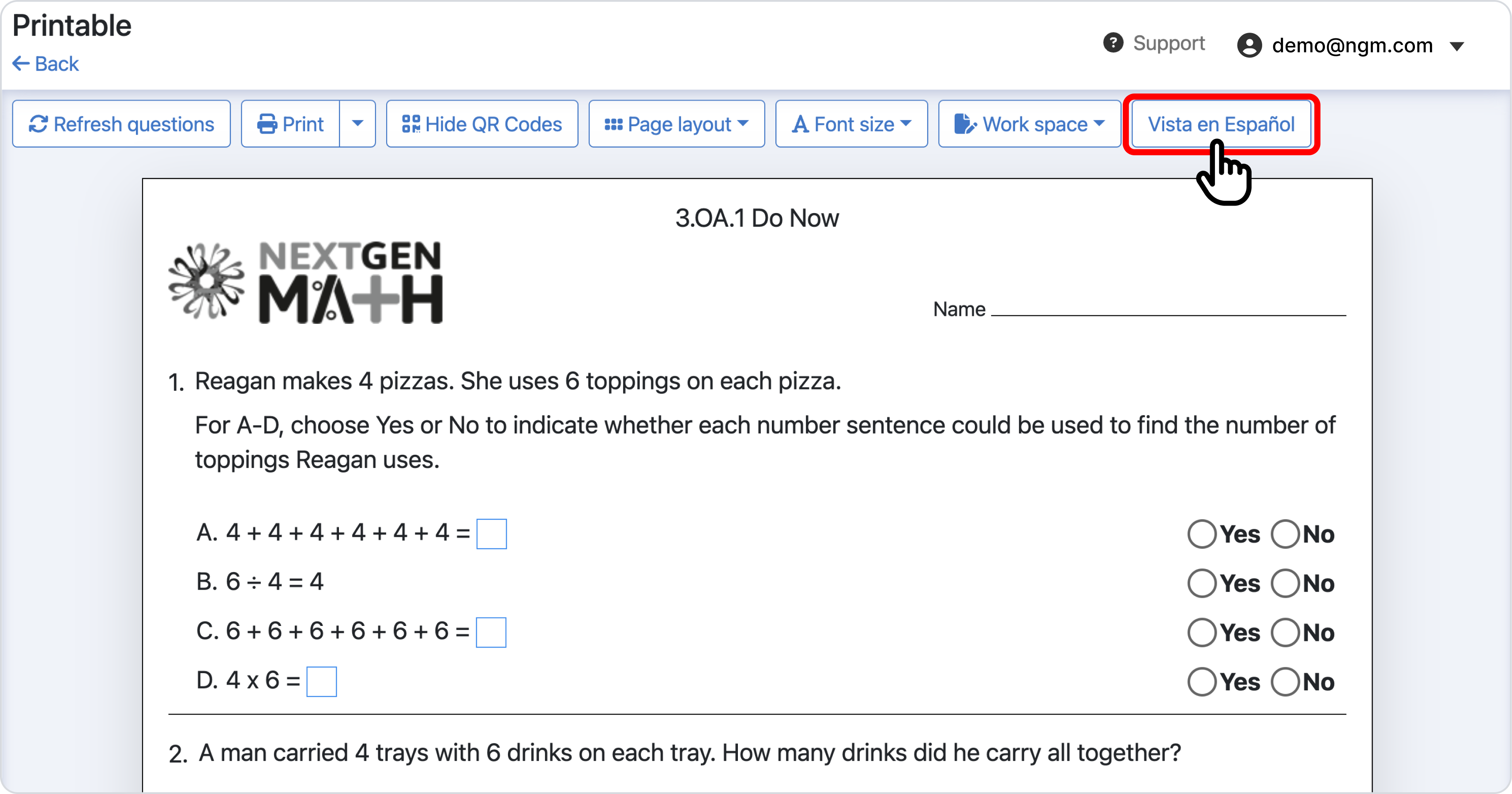Click the left arrow beside Back

pos(21,64)
